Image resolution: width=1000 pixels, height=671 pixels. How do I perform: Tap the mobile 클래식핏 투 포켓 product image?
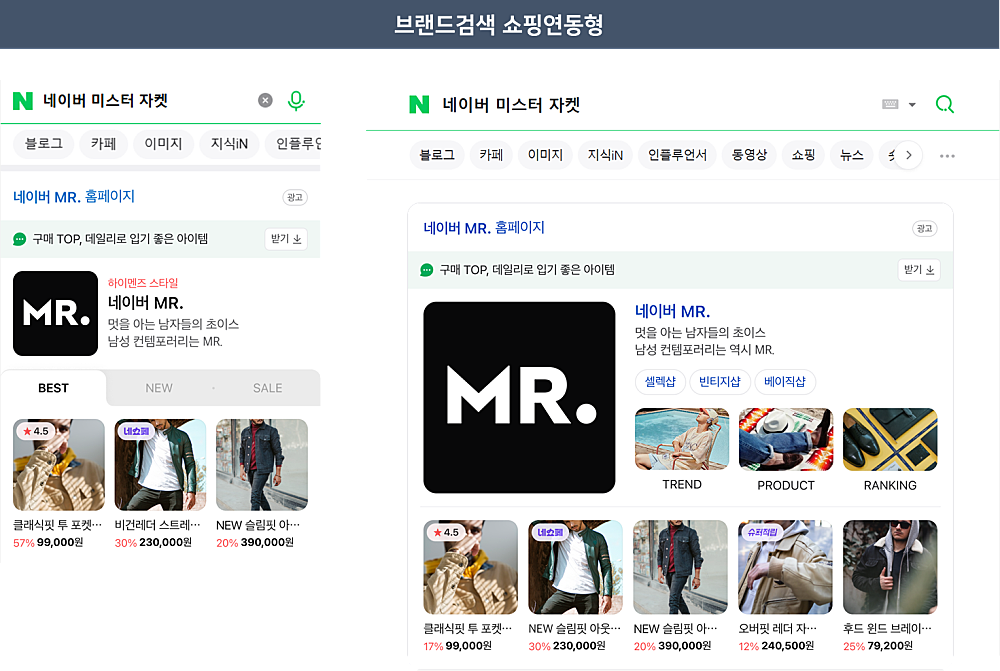pyautogui.click(x=59, y=464)
